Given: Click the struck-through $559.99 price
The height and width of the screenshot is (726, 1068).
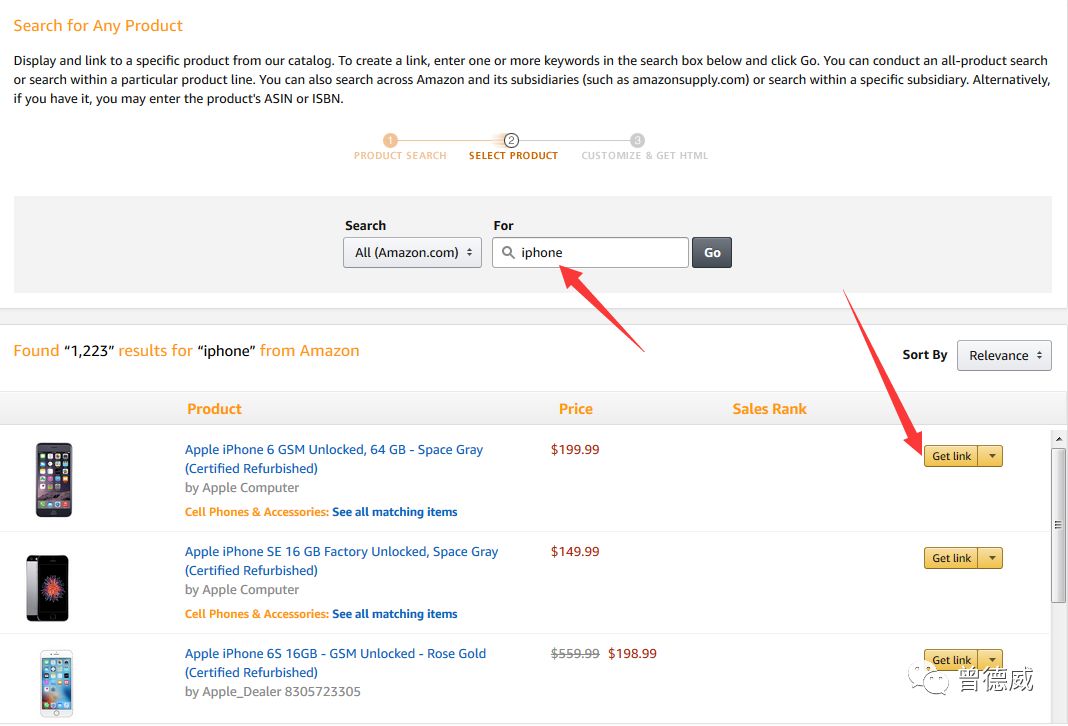Looking at the screenshot, I should click(575, 654).
